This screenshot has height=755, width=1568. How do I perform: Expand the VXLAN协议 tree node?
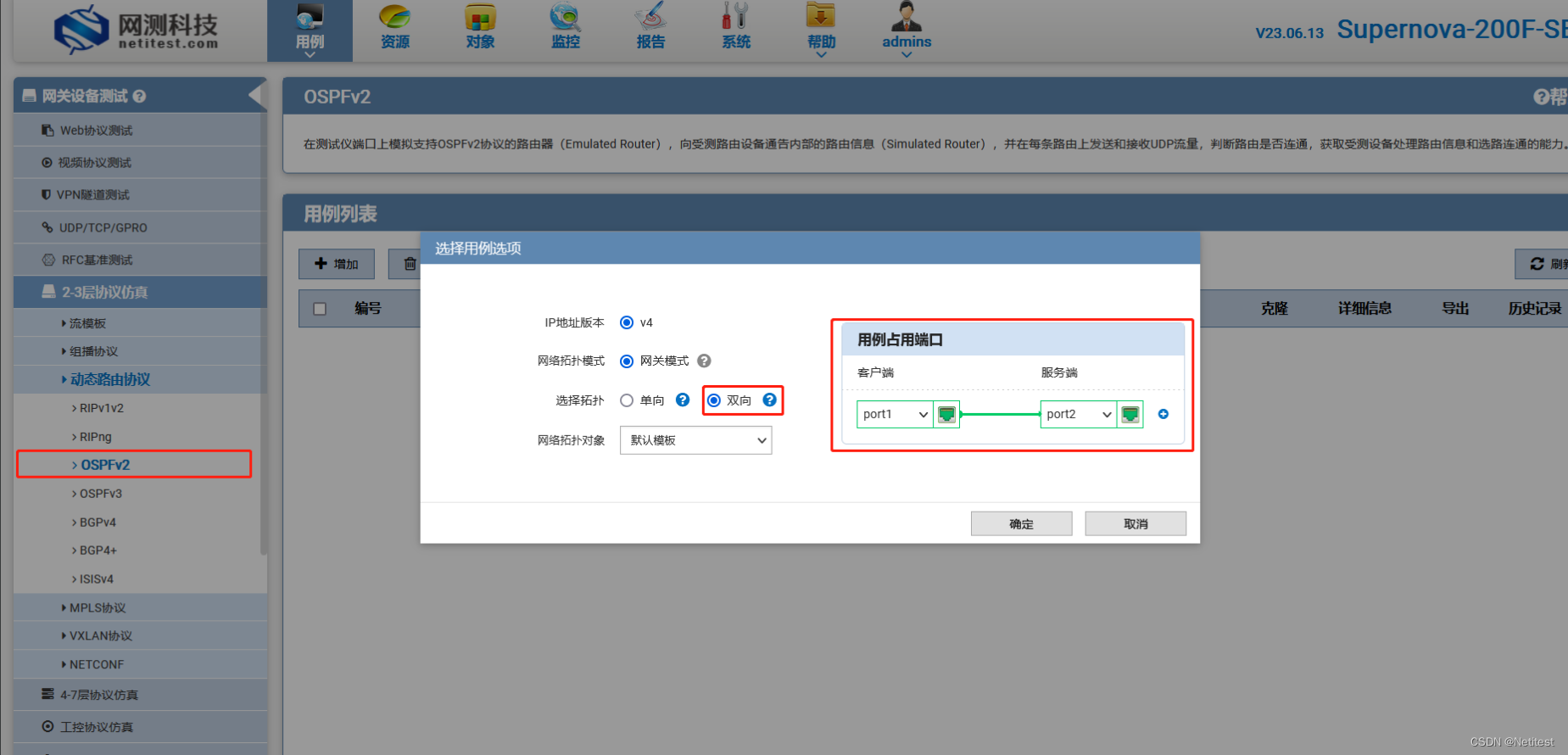140,635
